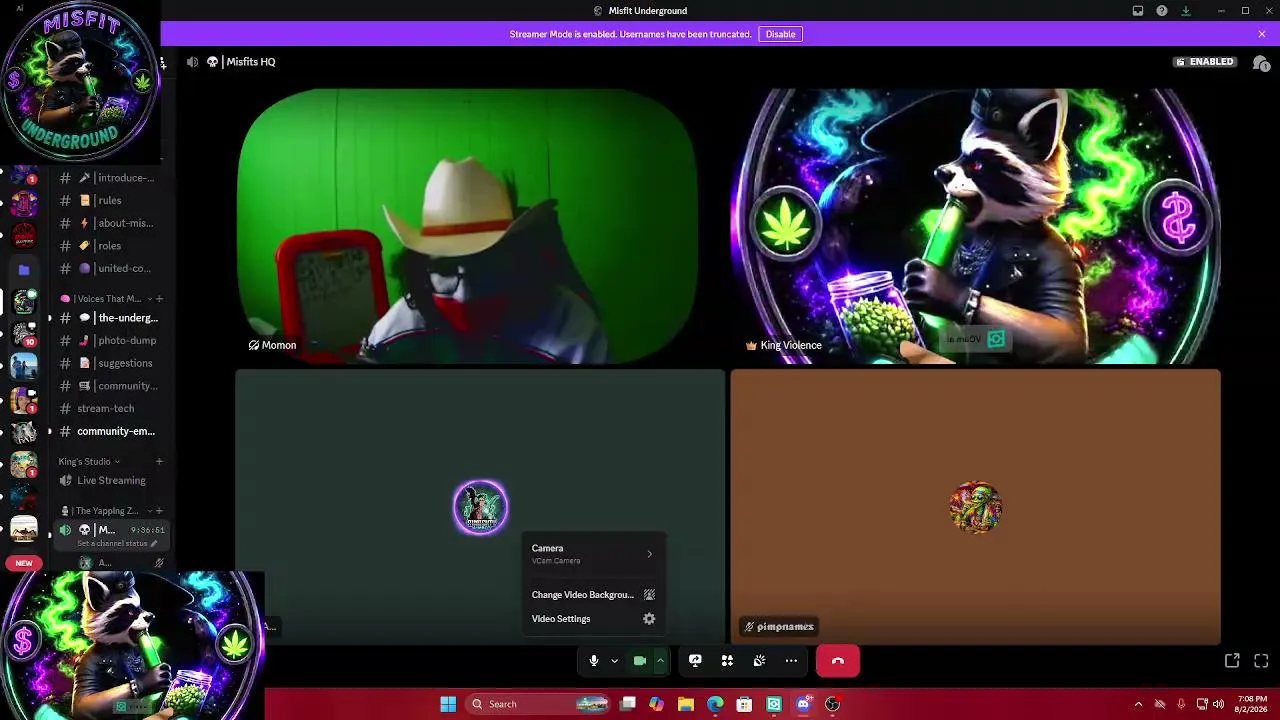The image size is (1280, 720).
Task: Open the soundboard icon
Action: coord(759,661)
